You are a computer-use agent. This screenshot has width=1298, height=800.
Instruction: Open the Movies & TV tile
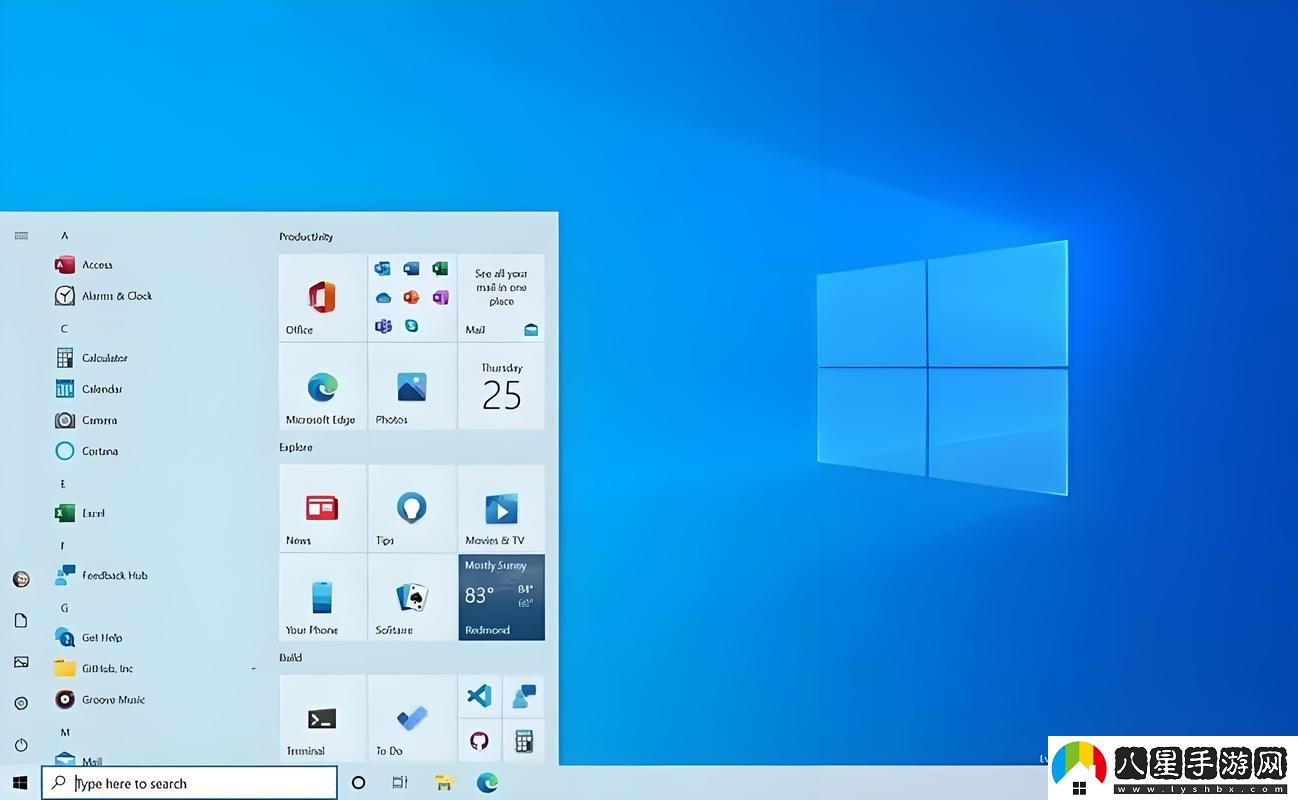pos(500,508)
